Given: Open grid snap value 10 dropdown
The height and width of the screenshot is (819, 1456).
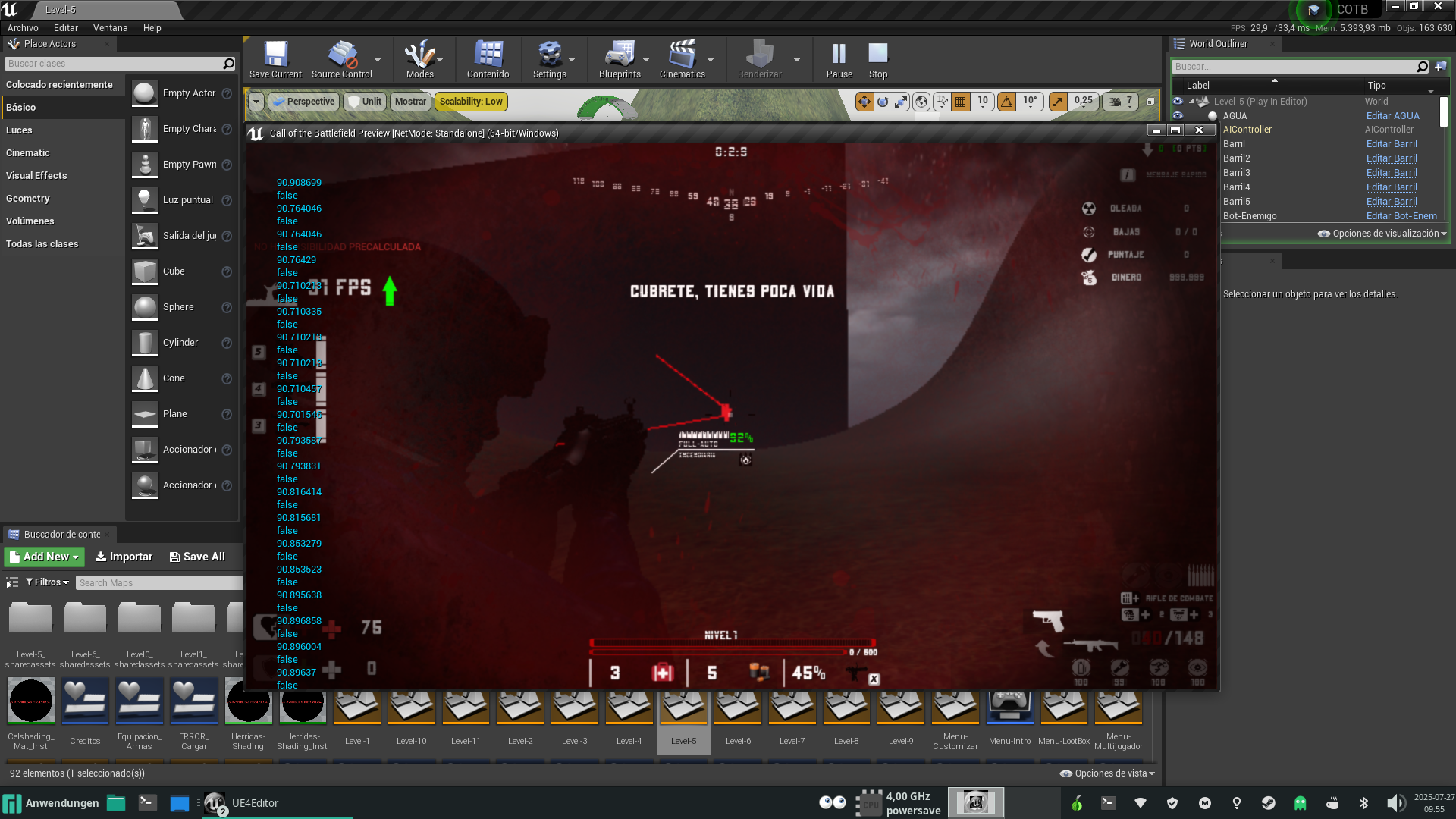Looking at the screenshot, I should coord(983,102).
